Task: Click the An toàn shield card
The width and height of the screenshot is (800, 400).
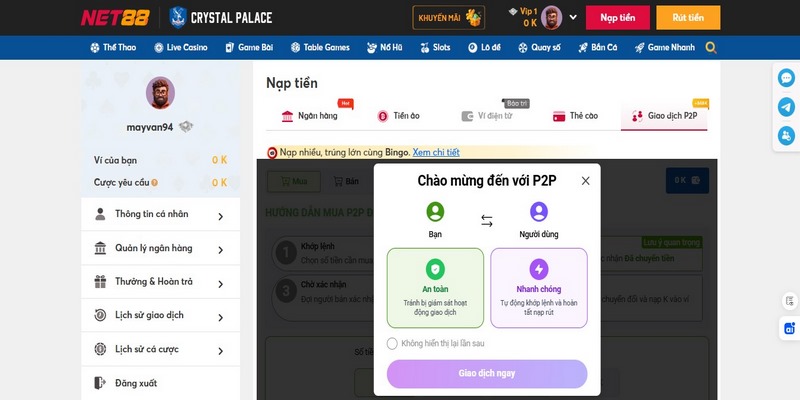Action: pyautogui.click(x=435, y=288)
